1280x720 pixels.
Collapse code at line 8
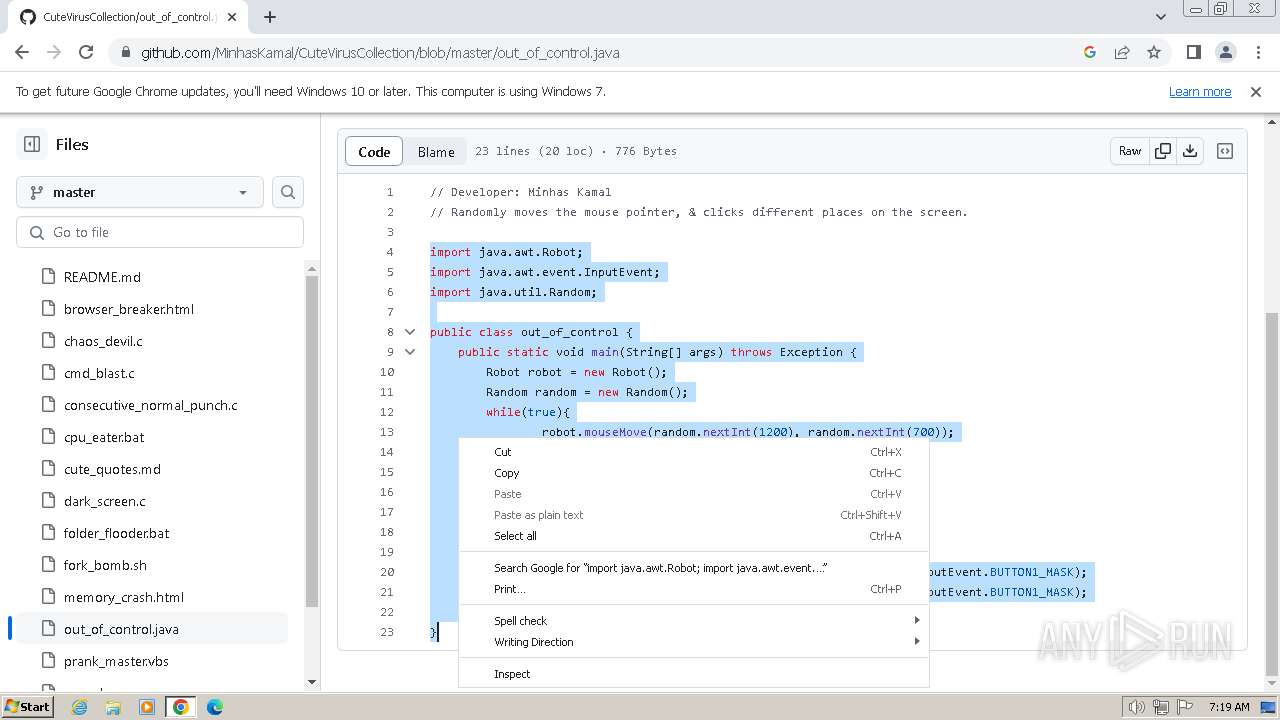pyautogui.click(x=410, y=332)
